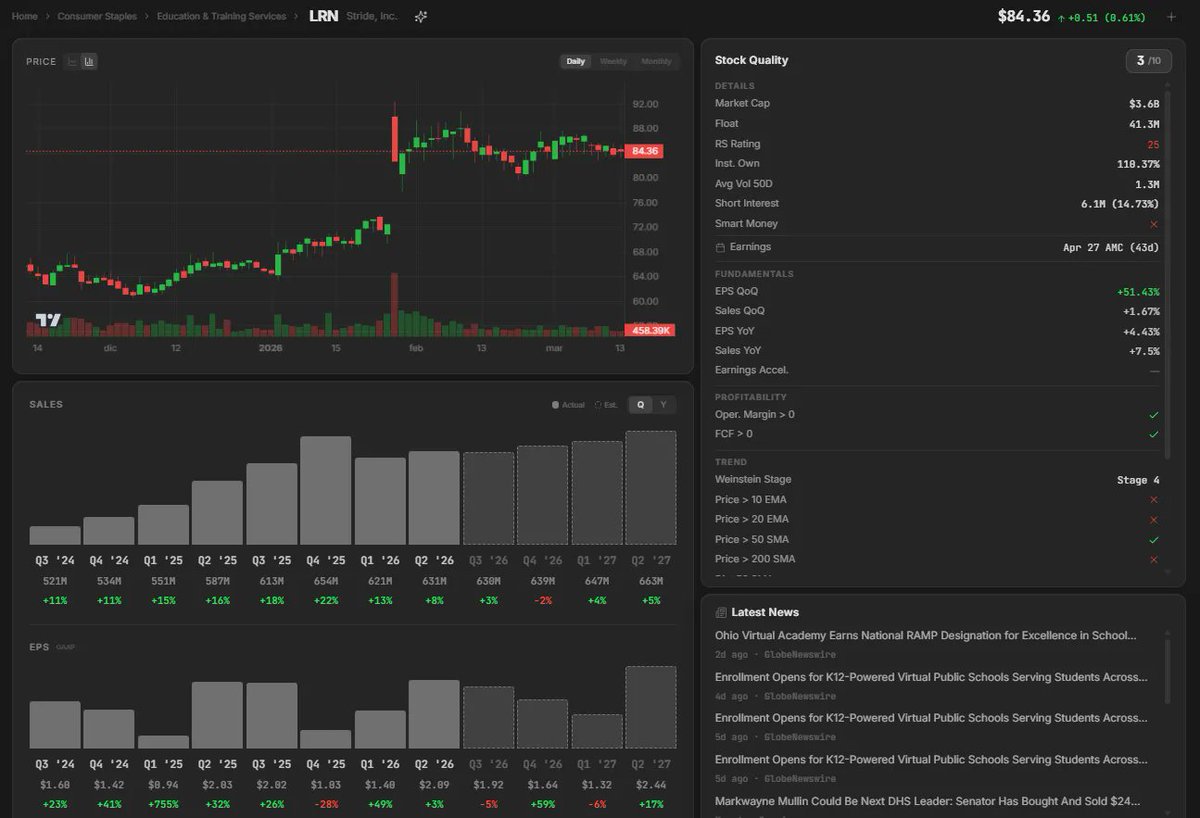The width and height of the screenshot is (1200, 818).
Task: Switch Sales chart to yearly using Y toggle
Action: [666, 404]
